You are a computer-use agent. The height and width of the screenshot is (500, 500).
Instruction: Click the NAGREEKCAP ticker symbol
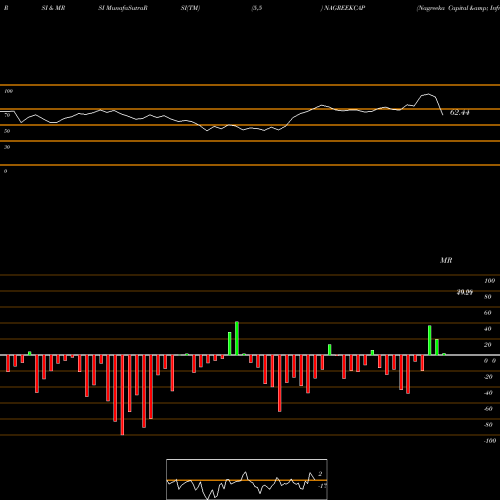pyautogui.click(x=344, y=8)
